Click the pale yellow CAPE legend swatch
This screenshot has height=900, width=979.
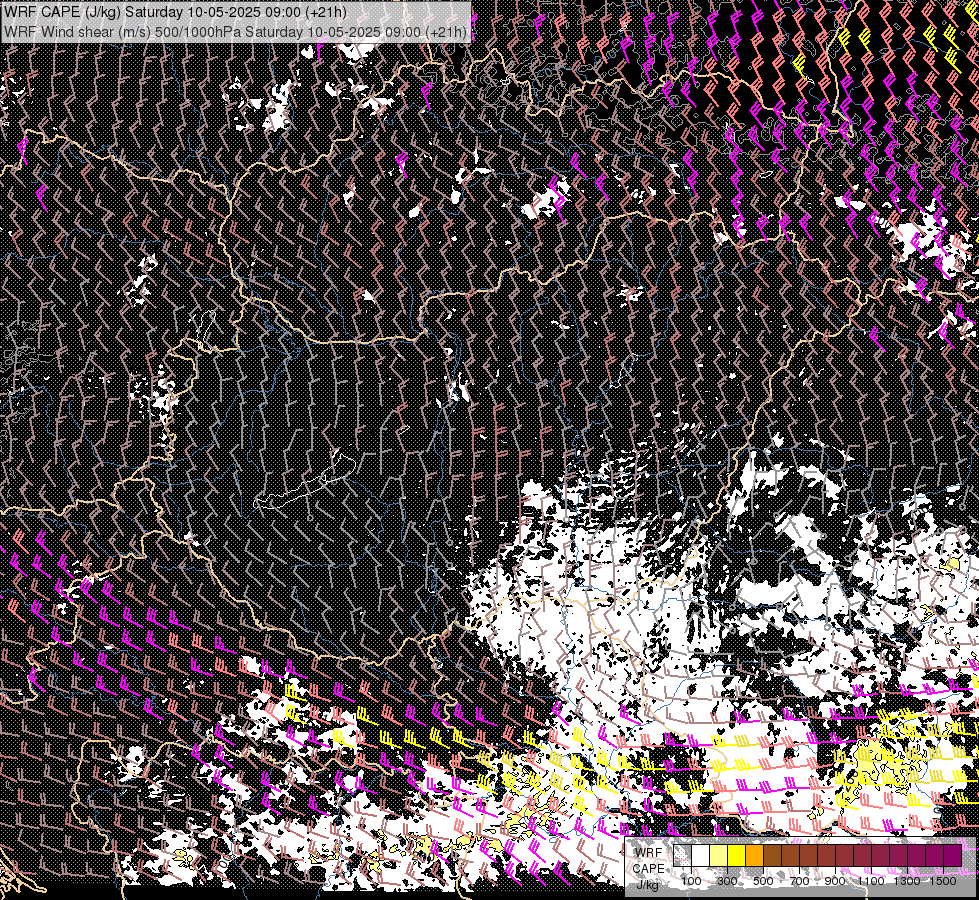(x=719, y=855)
